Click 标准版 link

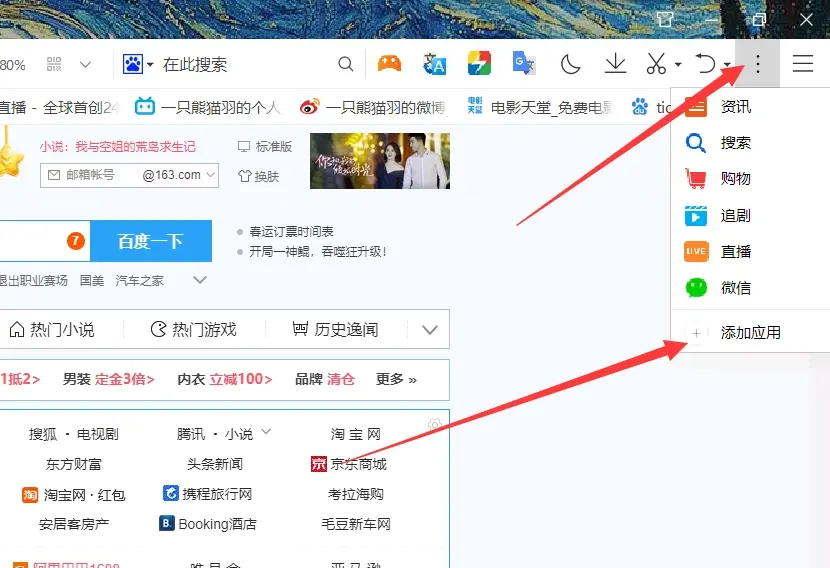click(265, 147)
